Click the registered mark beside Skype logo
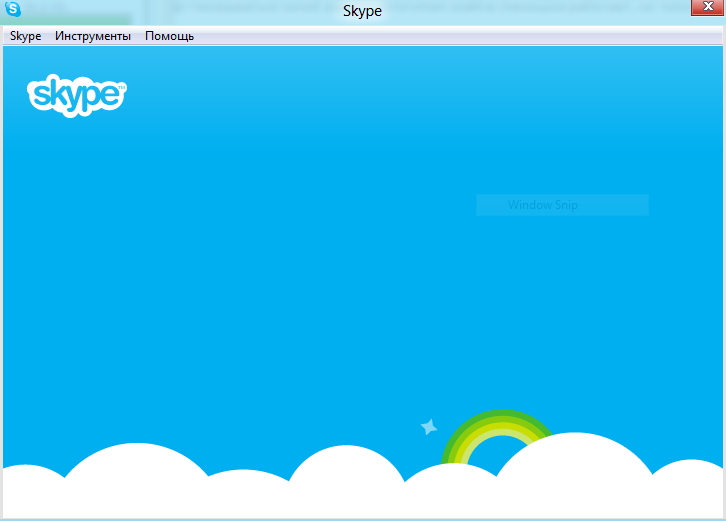The width and height of the screenshot is (726, 521). pyautogui.click(x=122, y=86)
